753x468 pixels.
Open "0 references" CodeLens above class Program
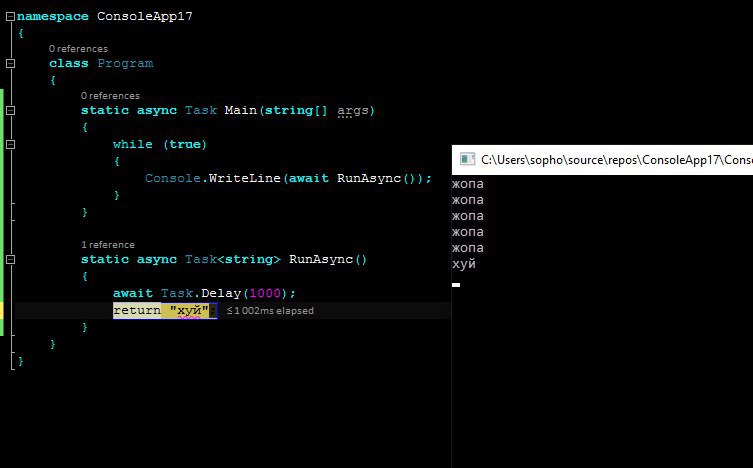pos(78,48)
